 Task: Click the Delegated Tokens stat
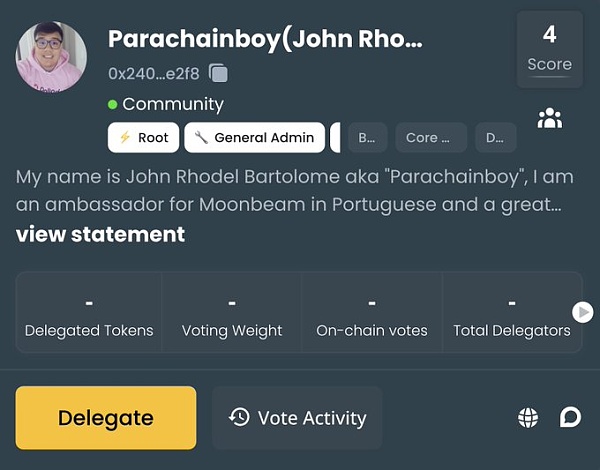(x=89, y=314)
